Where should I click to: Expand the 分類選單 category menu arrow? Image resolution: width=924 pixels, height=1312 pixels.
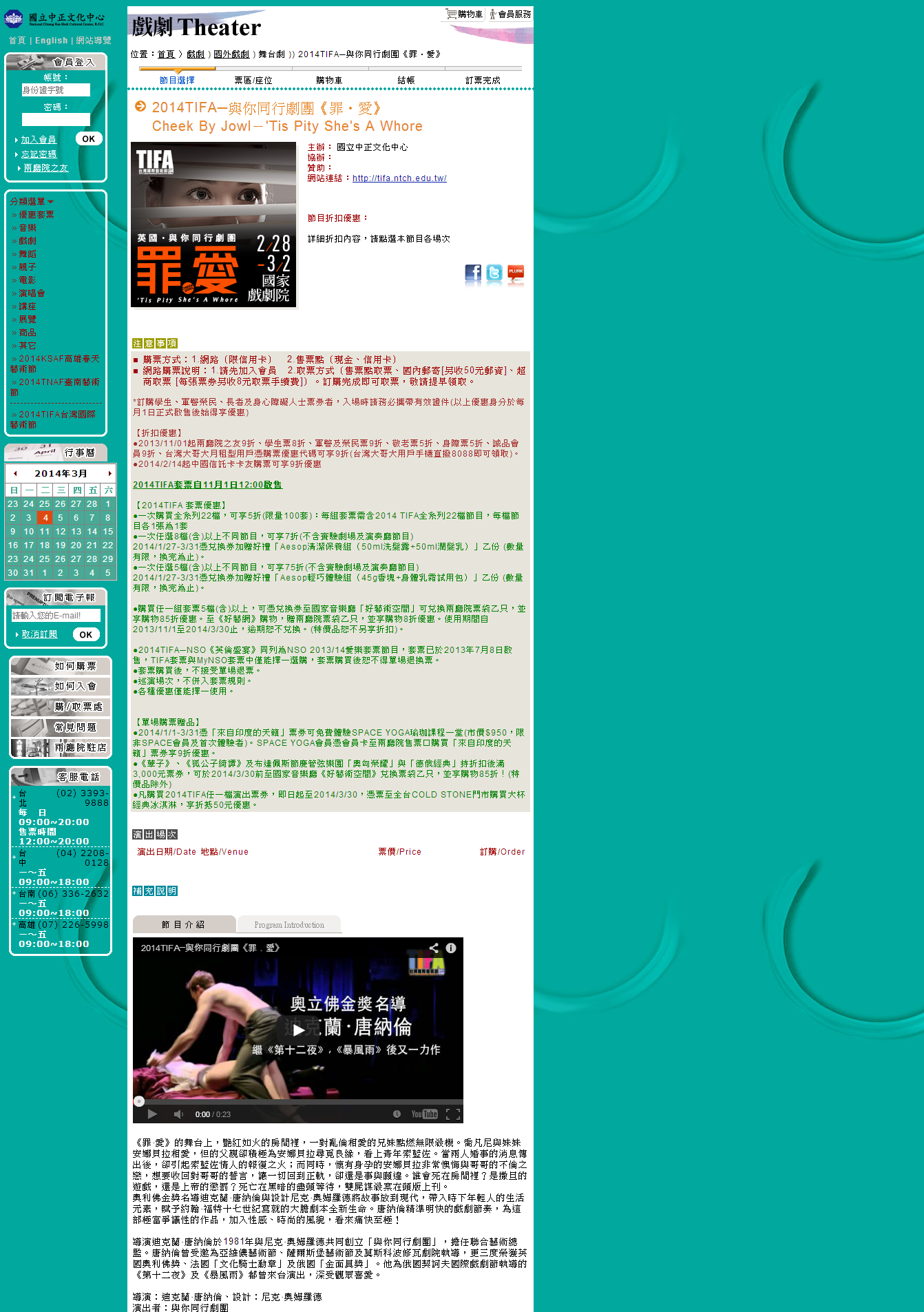point(50,202)
